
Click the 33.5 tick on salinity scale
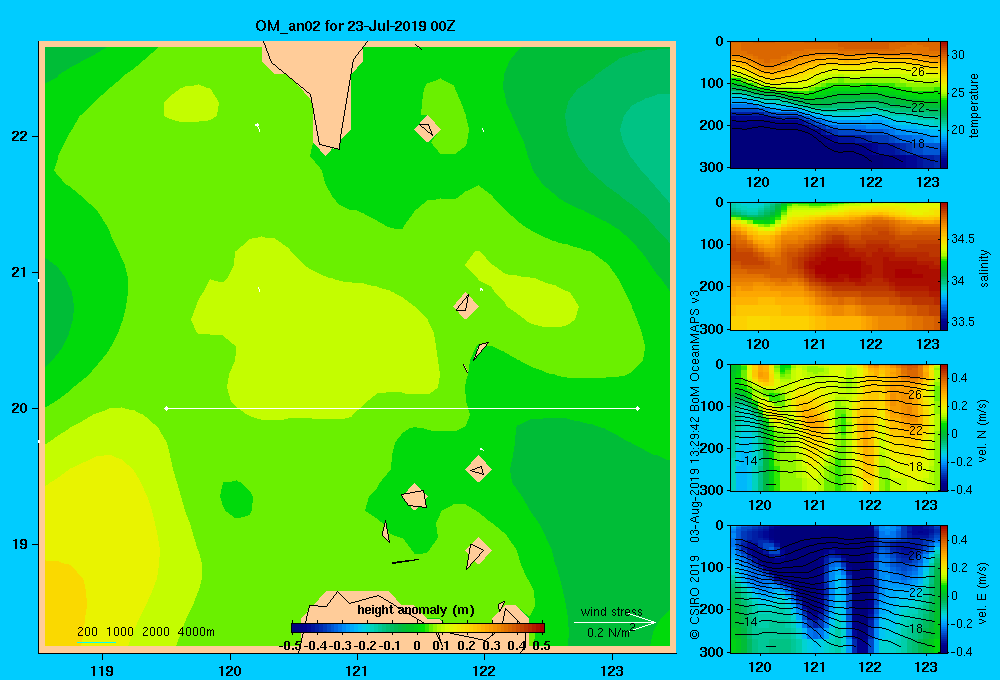(962, 322)
